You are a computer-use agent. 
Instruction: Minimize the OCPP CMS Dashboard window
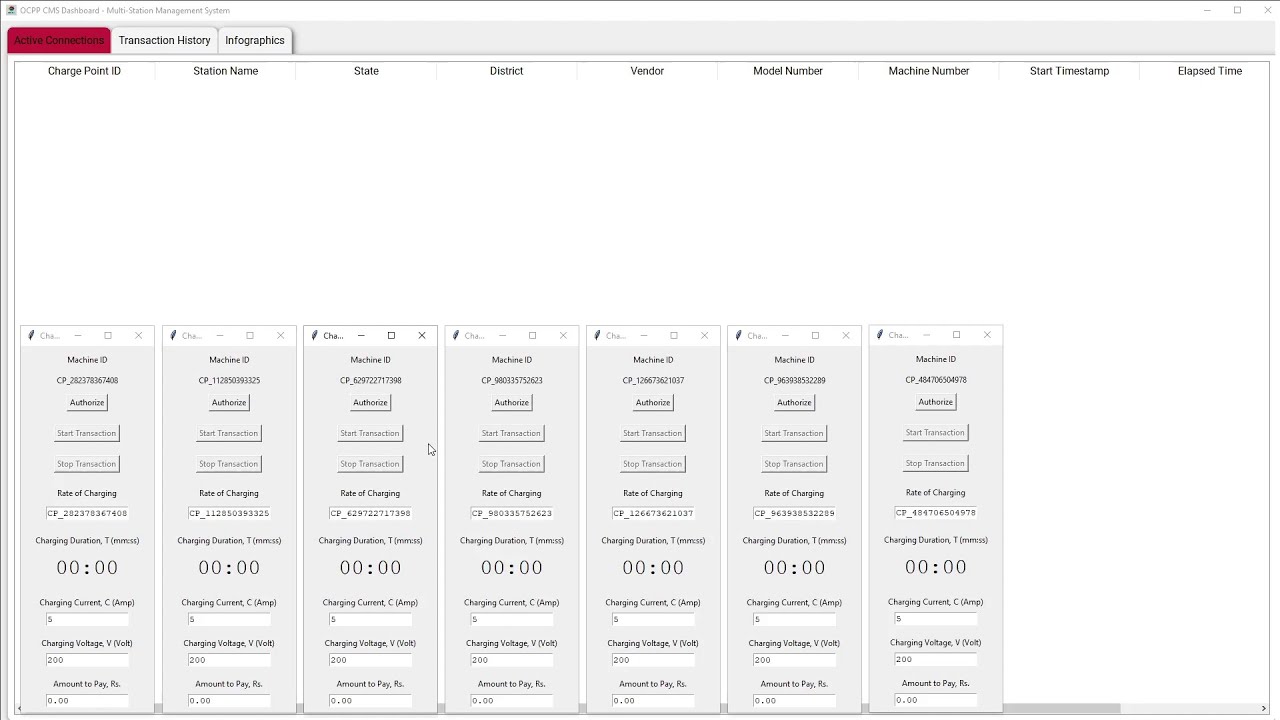pos(1207,10)
